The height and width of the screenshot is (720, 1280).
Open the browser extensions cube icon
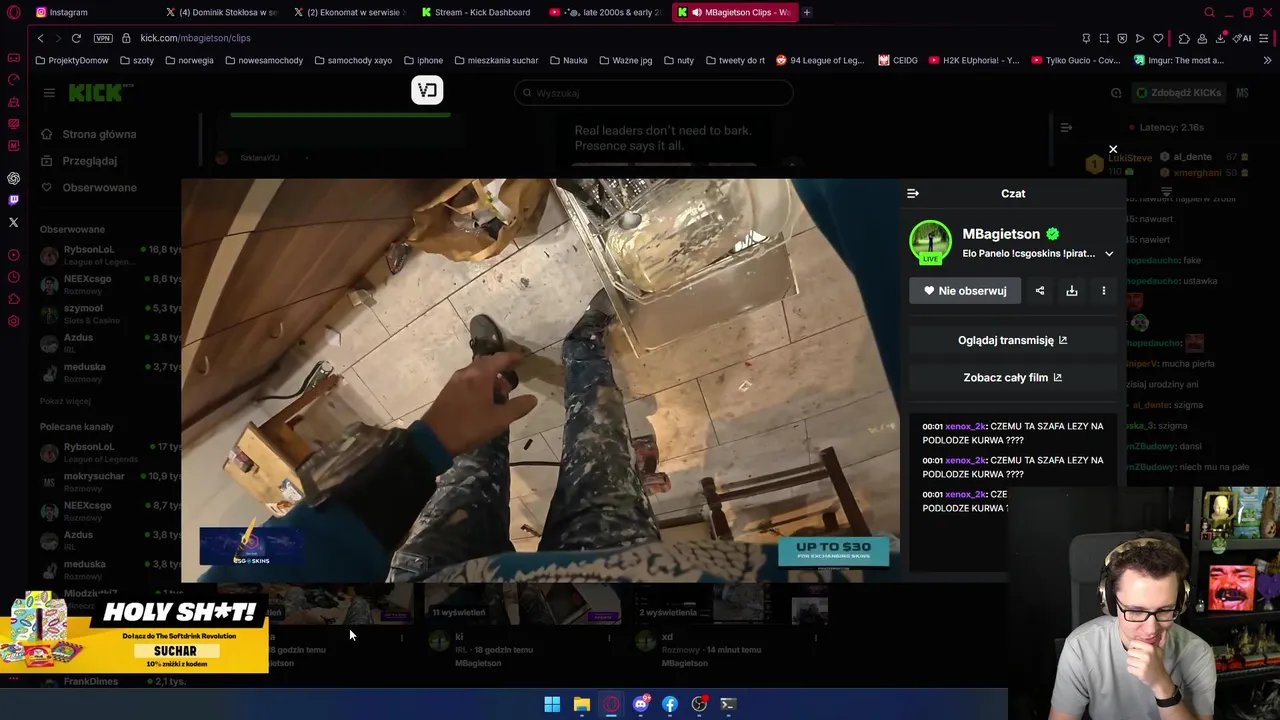pyautogui.click(x=1184, y=38)
